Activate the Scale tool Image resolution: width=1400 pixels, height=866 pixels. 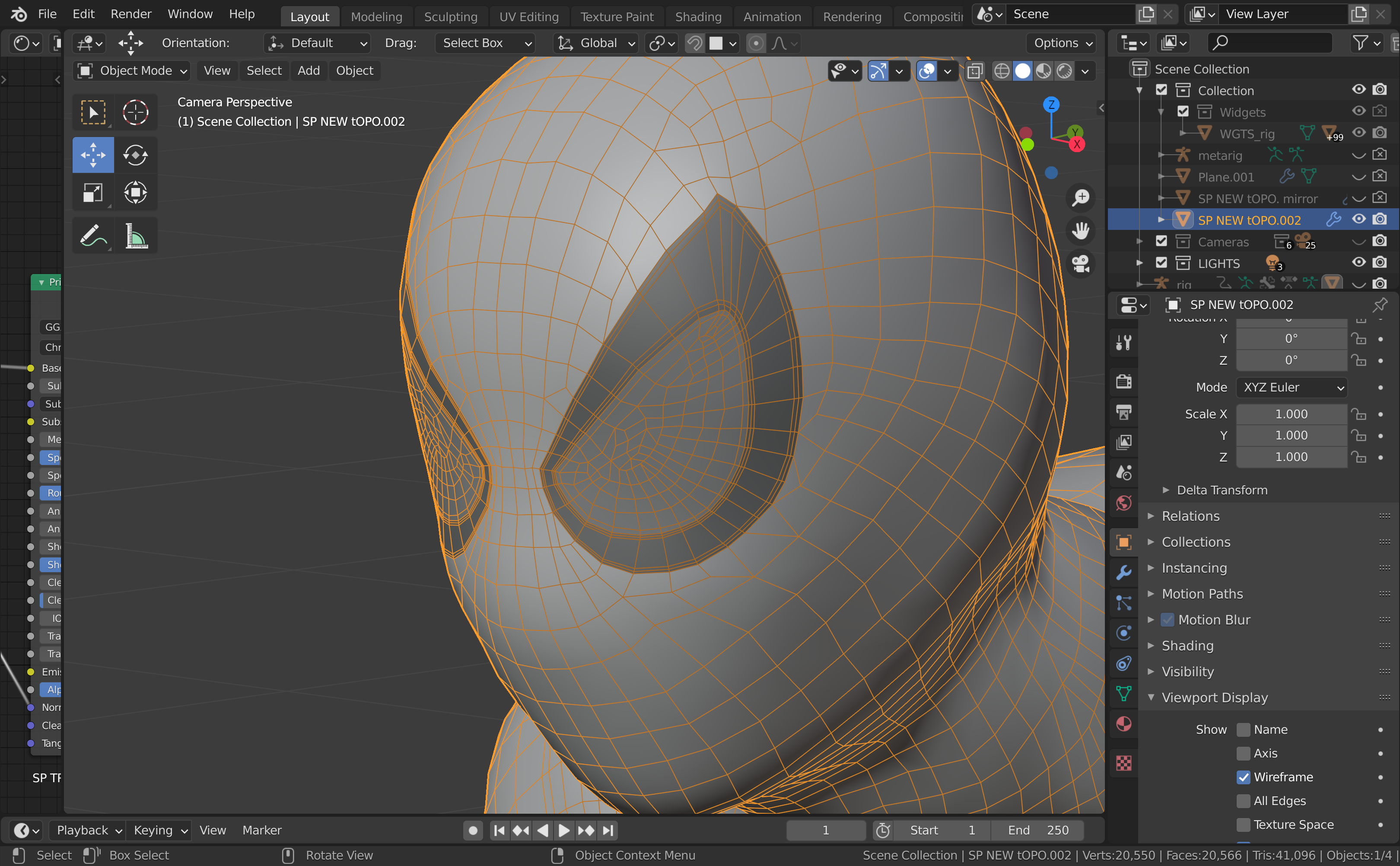pyautogui.click(x=93, y=192)
